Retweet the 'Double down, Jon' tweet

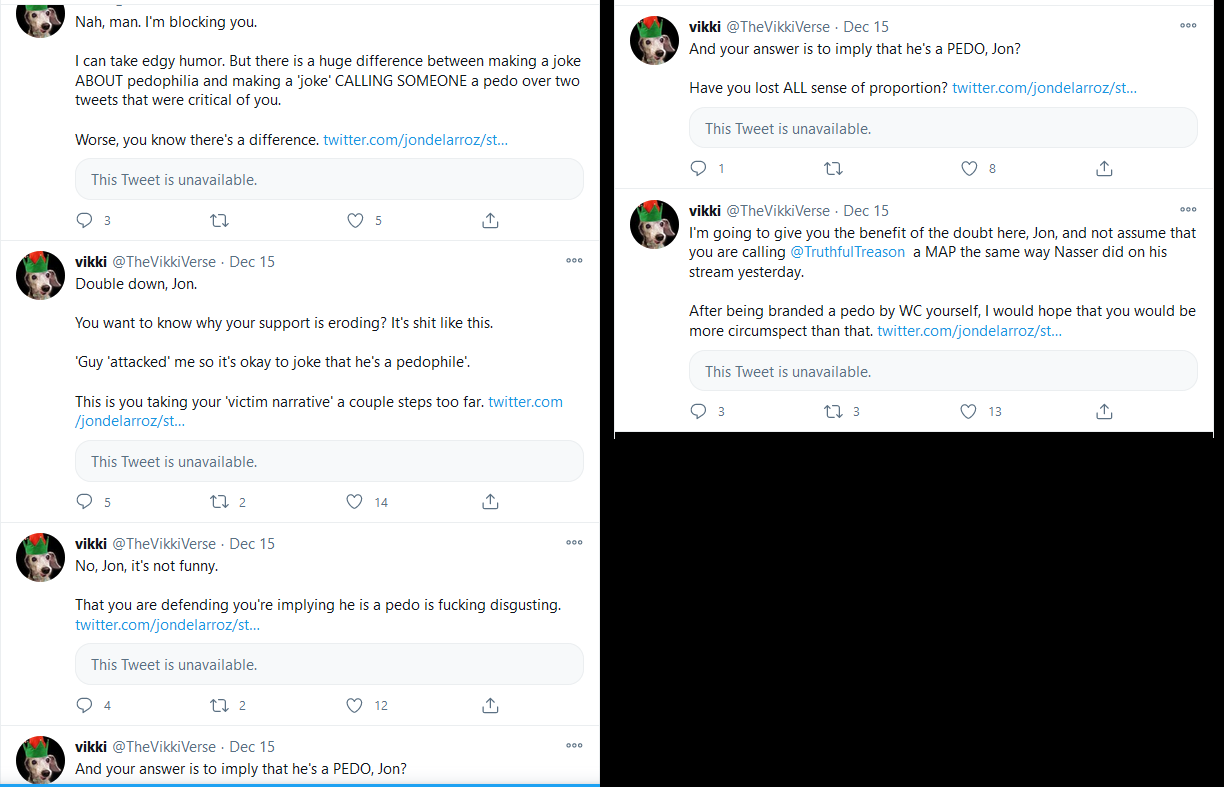(219, 502)
